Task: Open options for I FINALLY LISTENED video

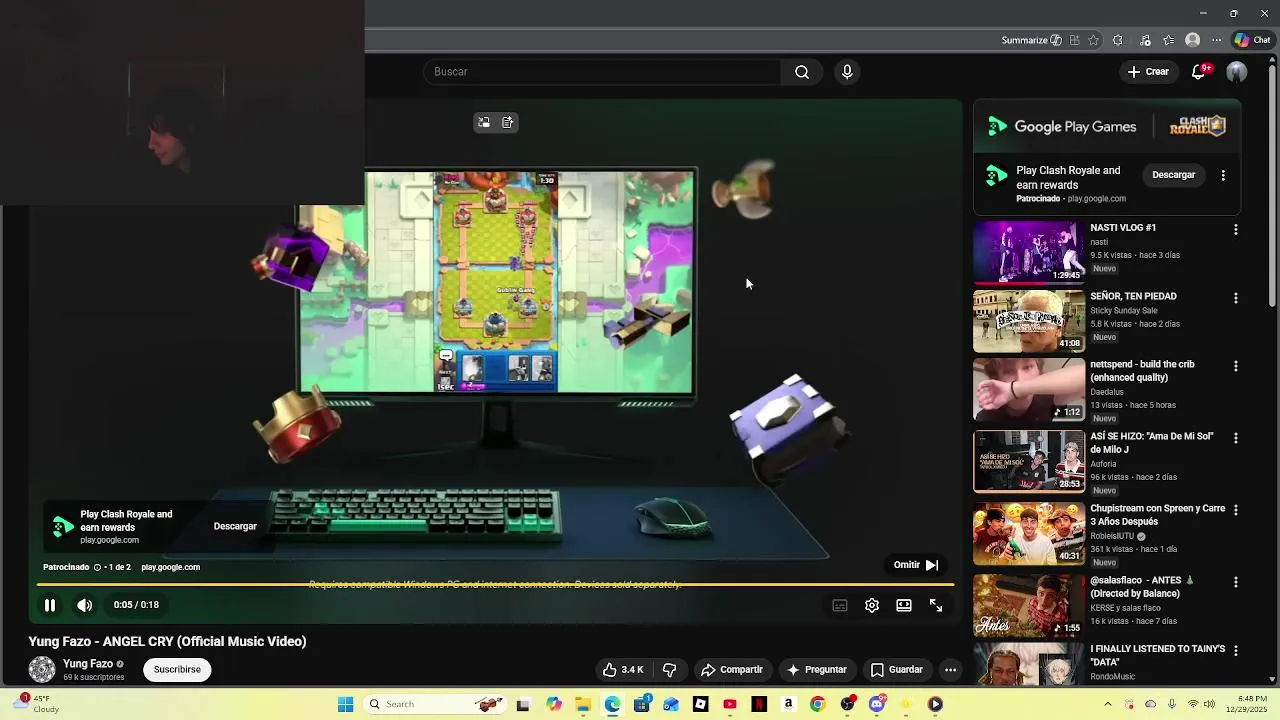Action: click(x=1236, y=650)
